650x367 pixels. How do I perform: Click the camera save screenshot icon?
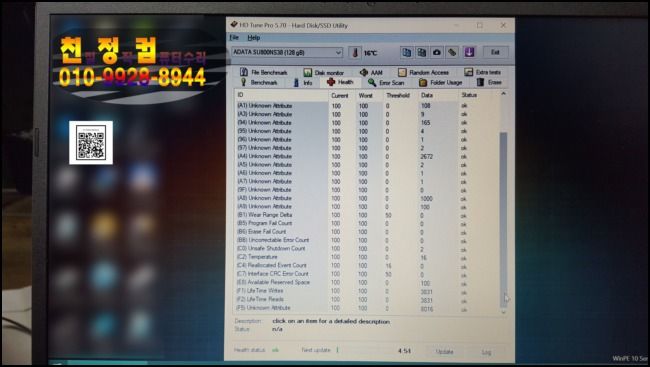pyautogui.click(x=437, y=52)
